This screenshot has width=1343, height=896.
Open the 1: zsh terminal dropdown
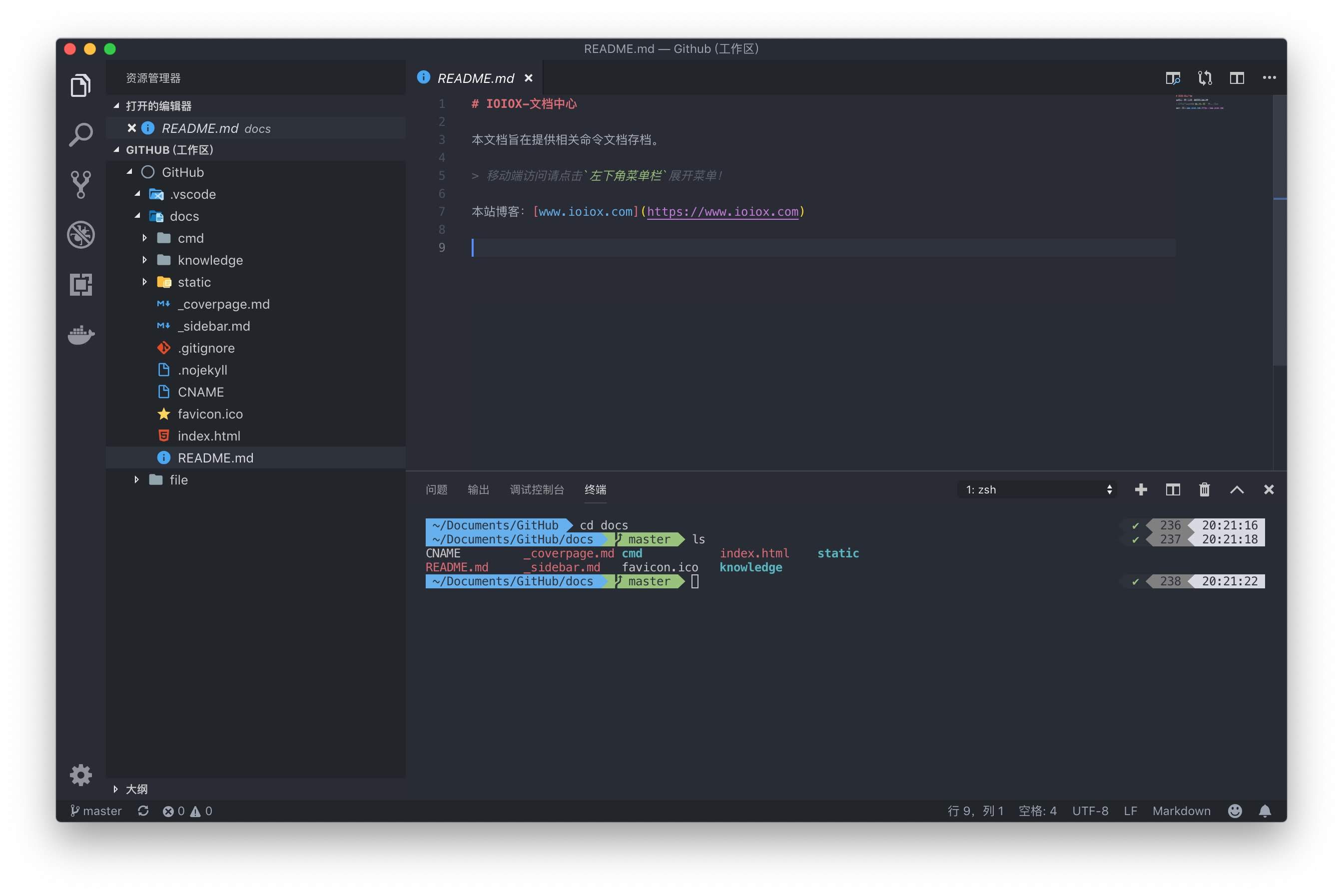1037,490
